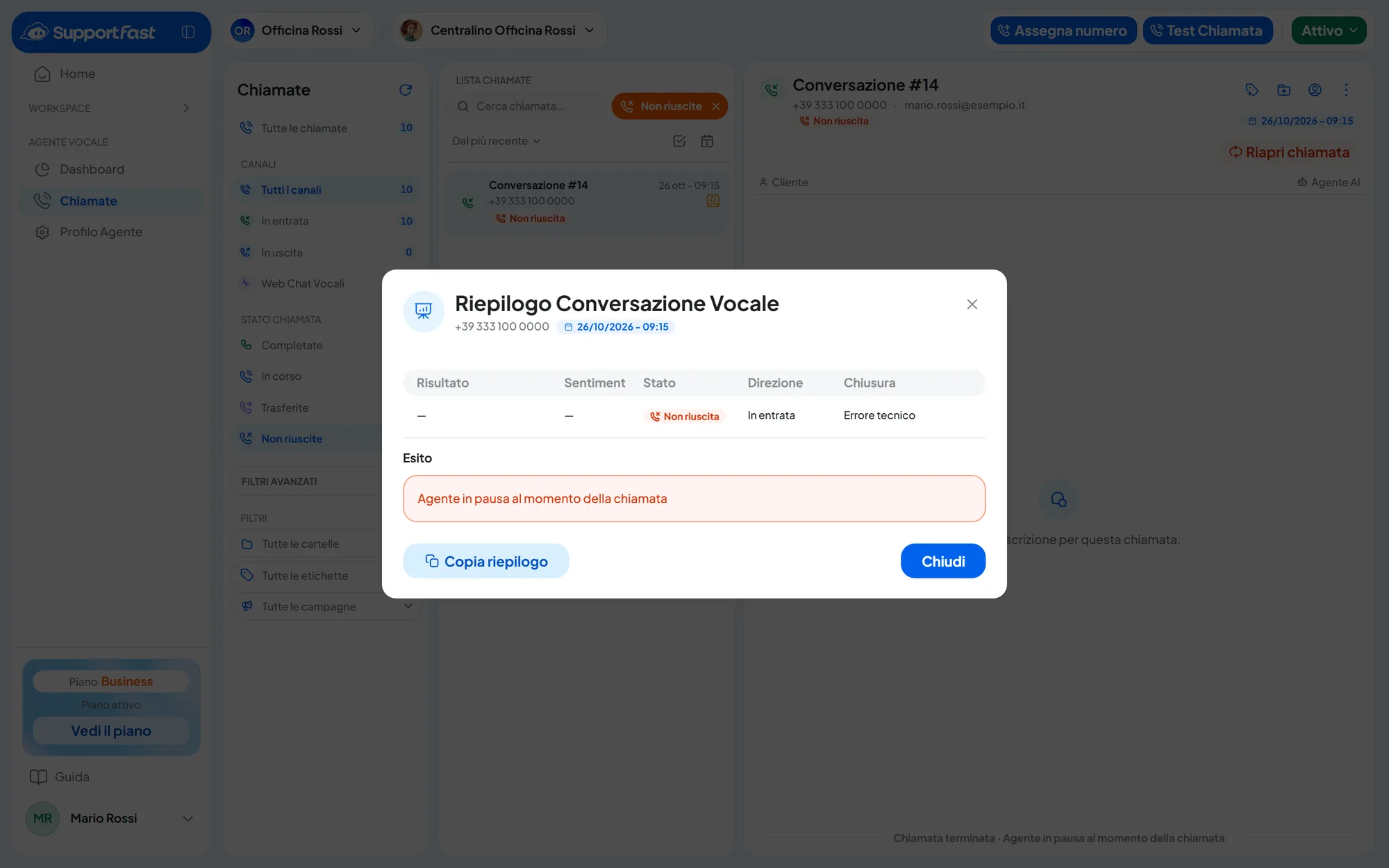Open the calendar date filter icon

[x=707, y=141]
